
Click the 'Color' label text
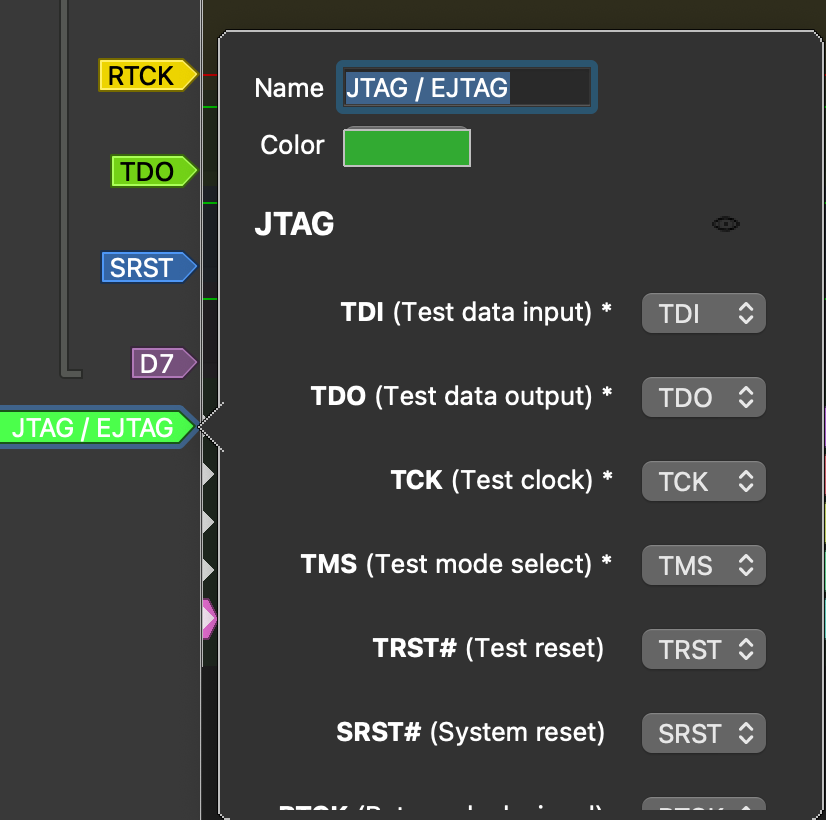[292, 145]
